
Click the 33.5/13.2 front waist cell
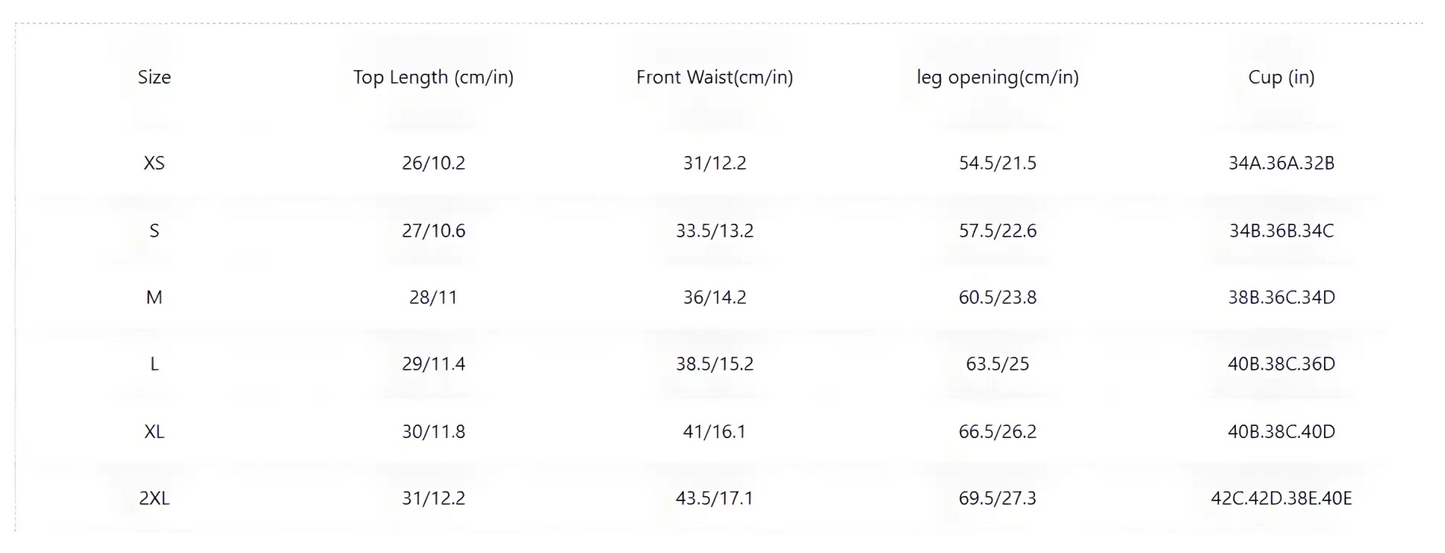point(714,231)
